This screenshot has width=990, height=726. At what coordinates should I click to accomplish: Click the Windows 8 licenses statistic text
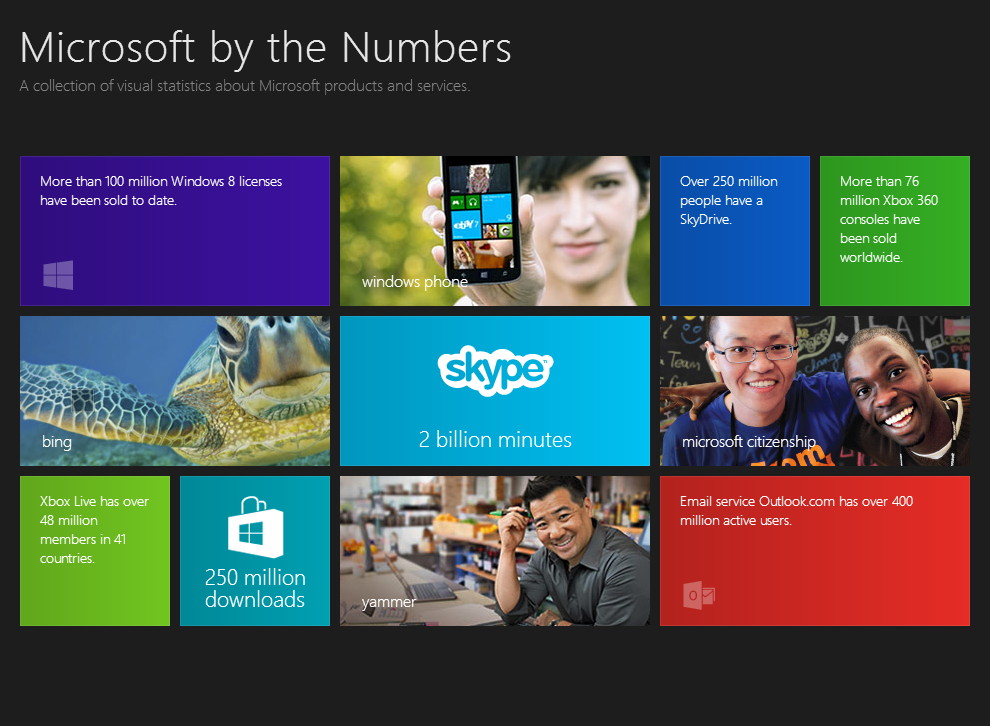coord(161,191)
